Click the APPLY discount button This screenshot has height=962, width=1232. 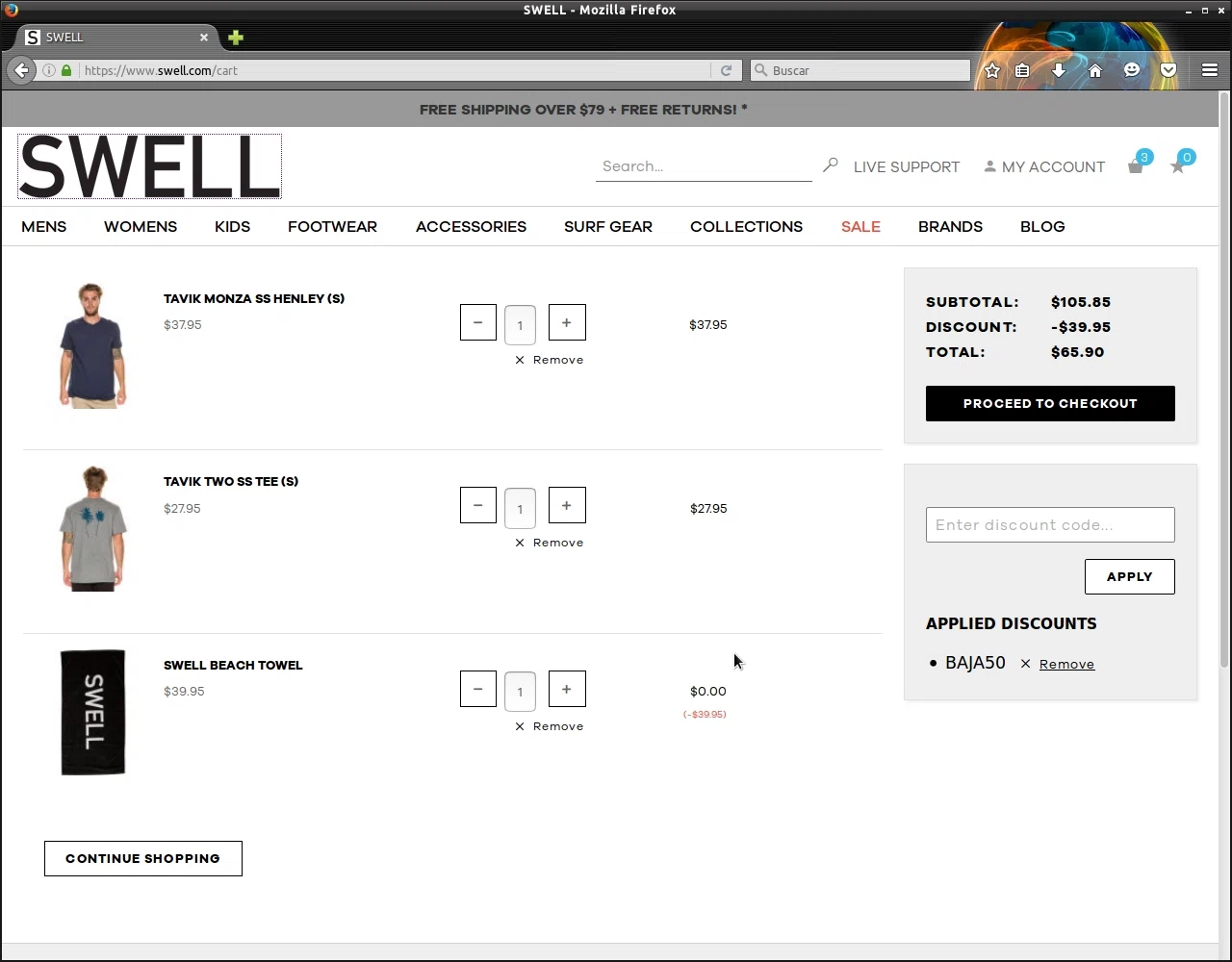point(1129,576)
